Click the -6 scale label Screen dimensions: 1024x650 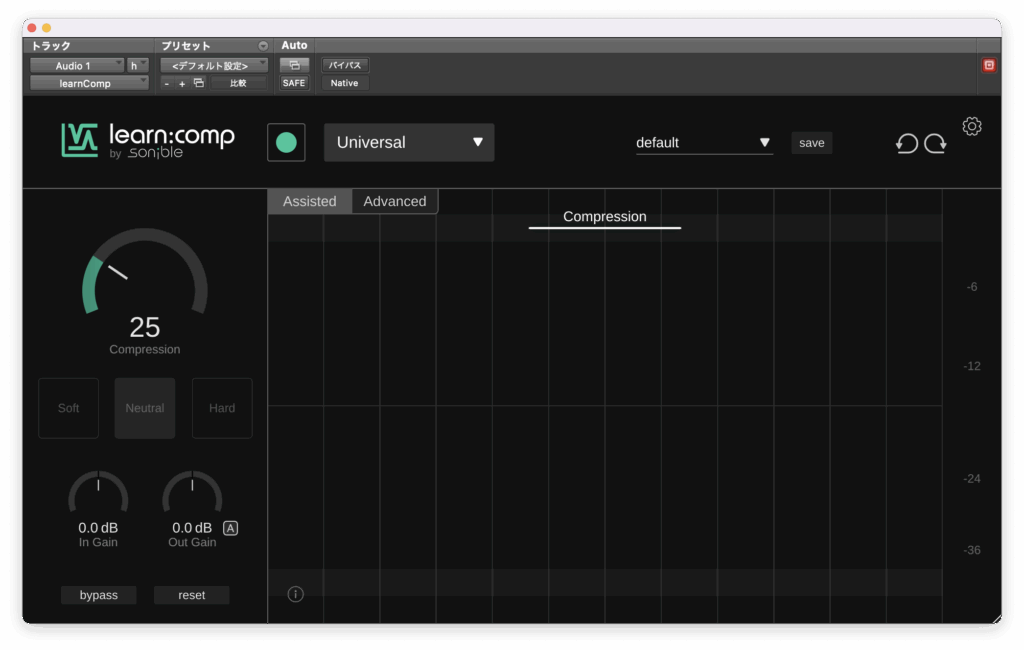pyautogui.click(x=972, y=287)
